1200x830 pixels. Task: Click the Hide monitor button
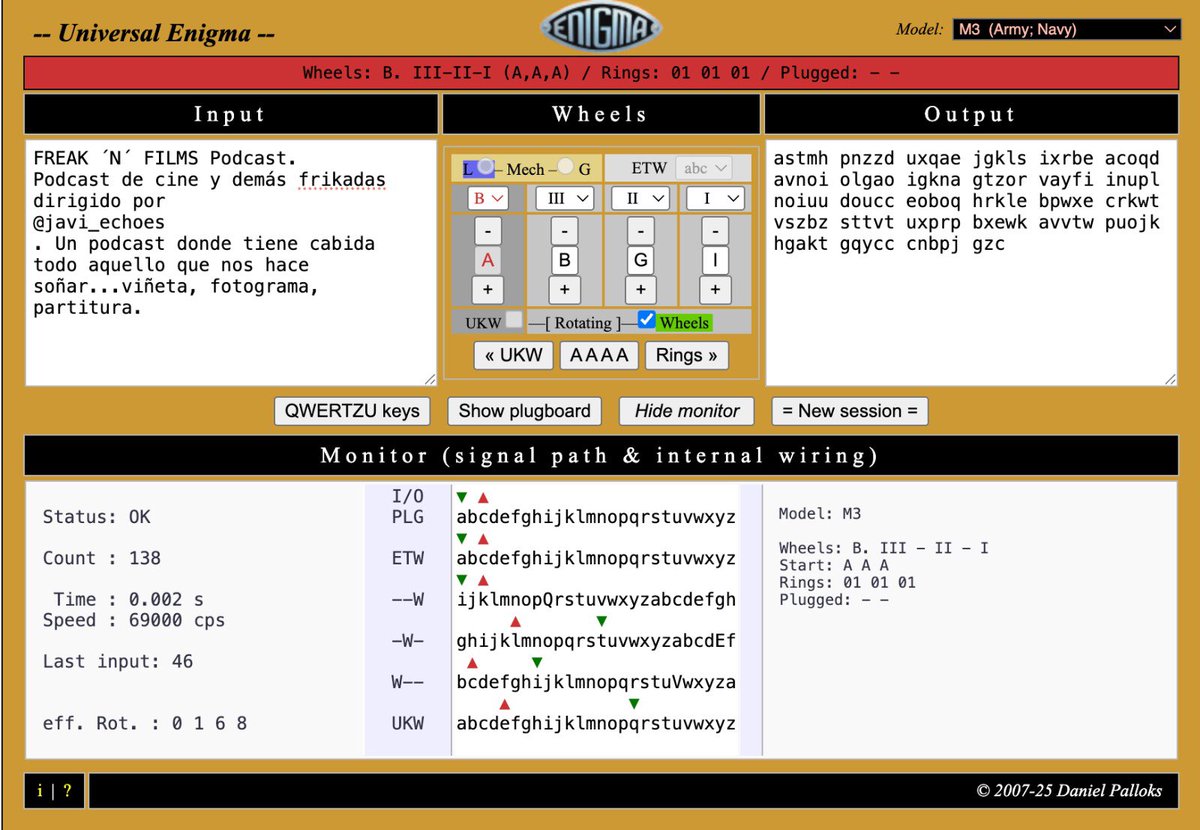tap(687, 411)
